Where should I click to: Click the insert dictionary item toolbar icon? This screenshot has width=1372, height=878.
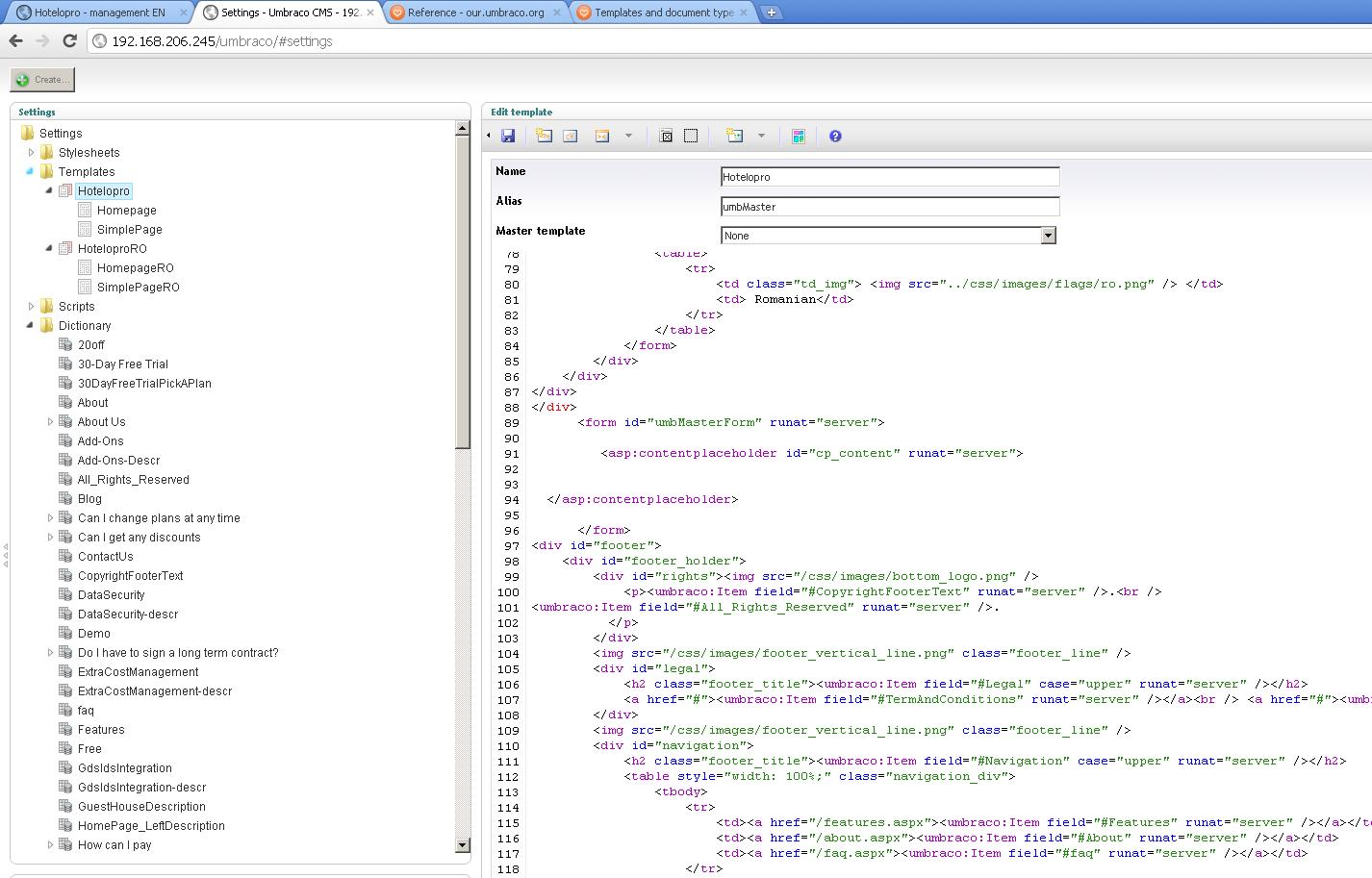pyautogui.click(x=570, y=136)
